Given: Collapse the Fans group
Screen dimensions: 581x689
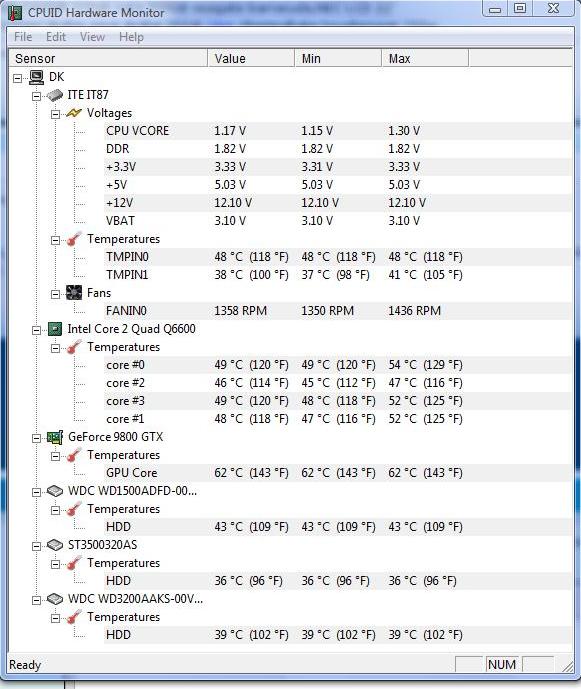Looking at the screenshot, I should [55, 294].
